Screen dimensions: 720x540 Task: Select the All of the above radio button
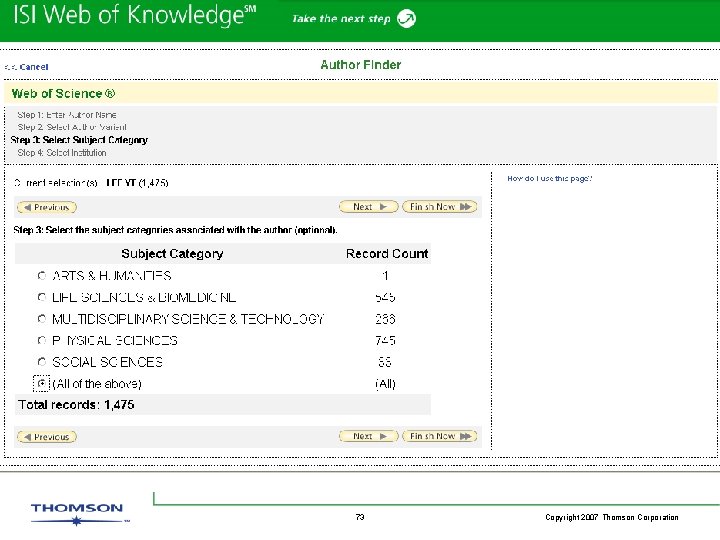(42, 383)
